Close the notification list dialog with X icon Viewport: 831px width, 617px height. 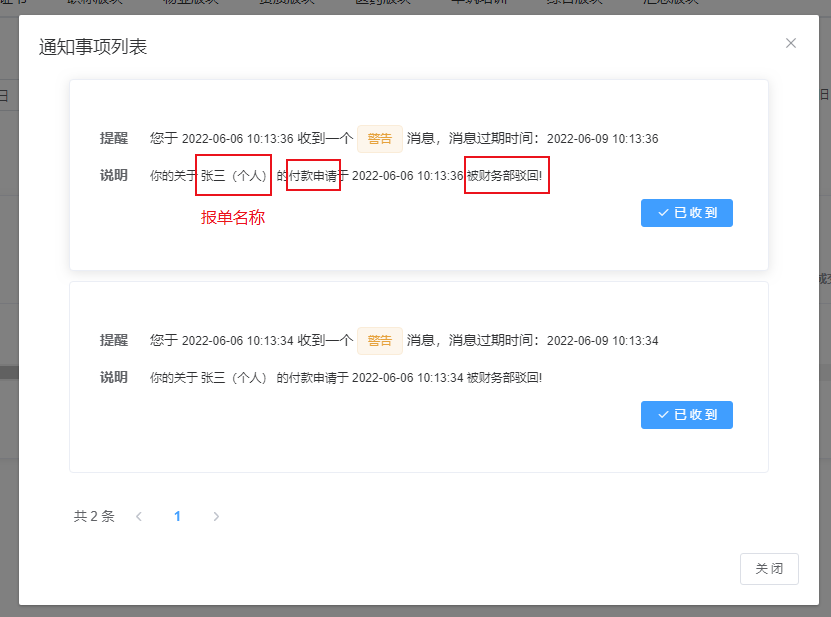(791, 43)
